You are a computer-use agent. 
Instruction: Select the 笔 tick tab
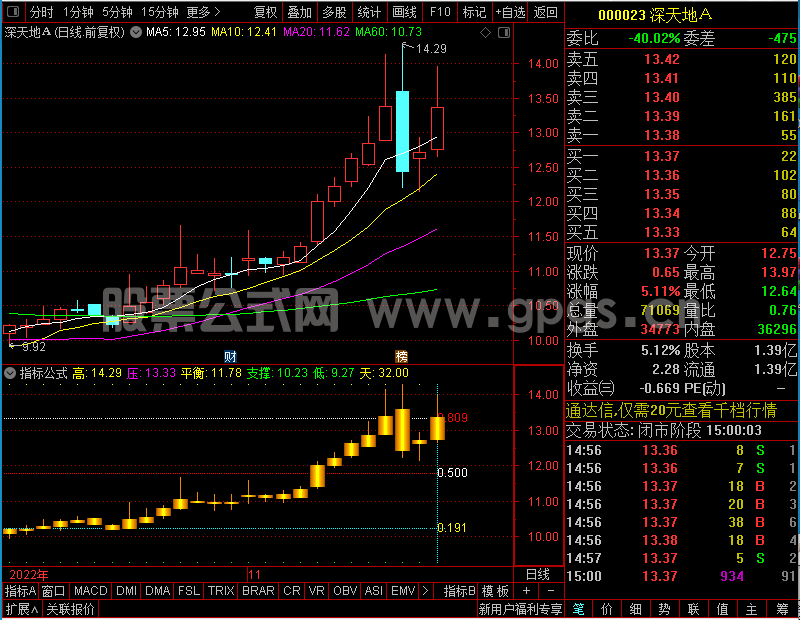pyautogui.click(x=579, y=609)
